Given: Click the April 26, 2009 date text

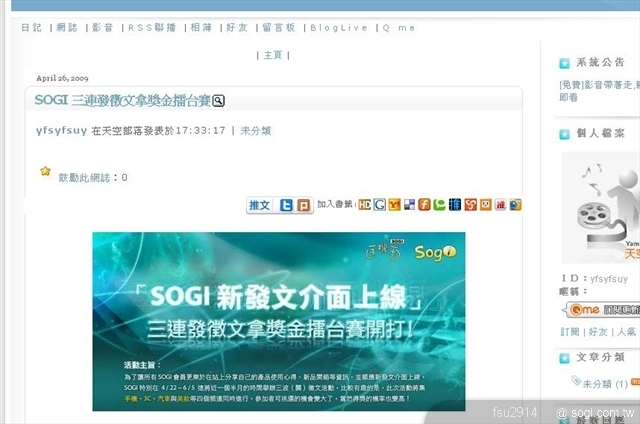Looking at the screenshot, I should 62,78.
